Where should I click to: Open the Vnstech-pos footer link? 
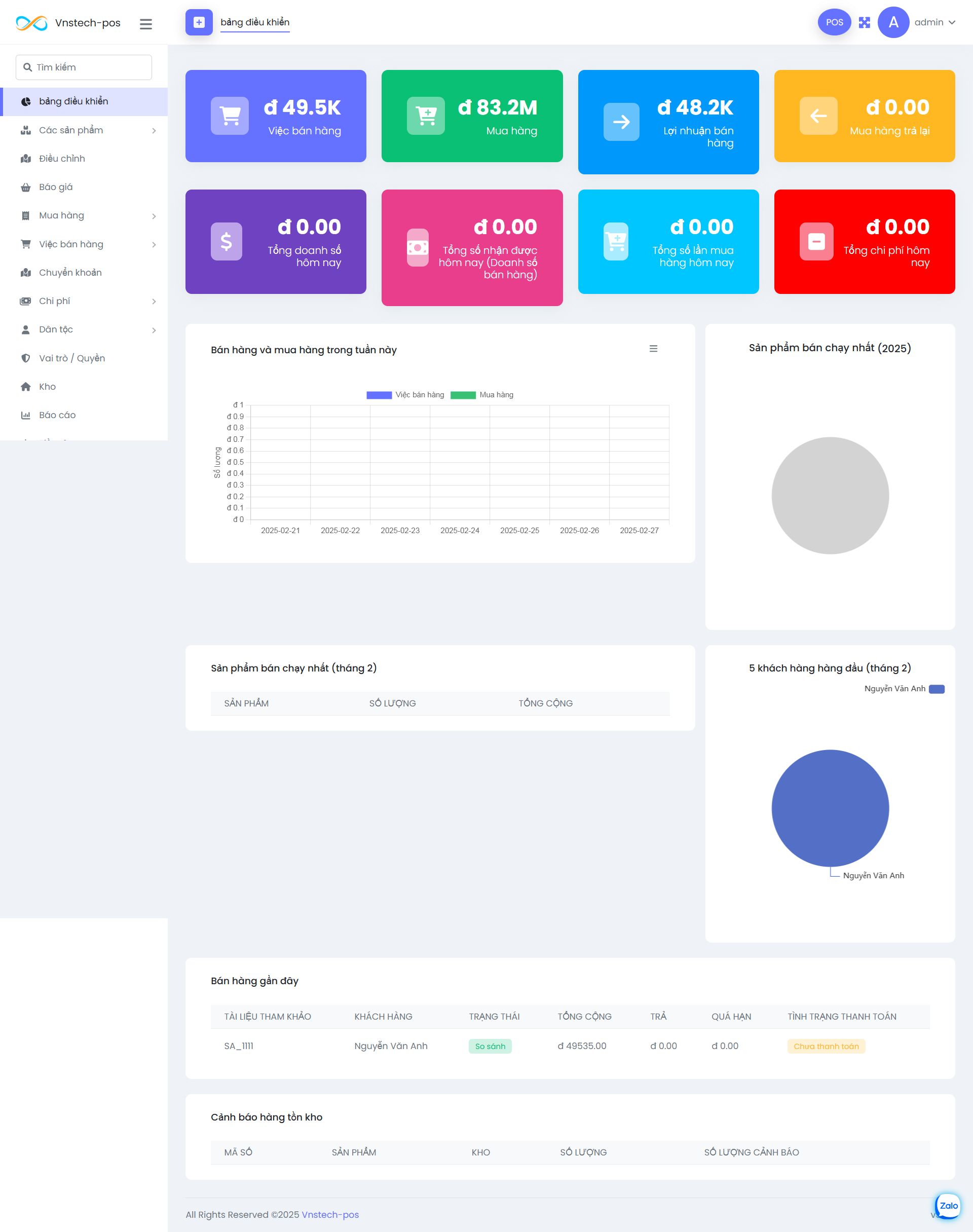click(330, 1214)
